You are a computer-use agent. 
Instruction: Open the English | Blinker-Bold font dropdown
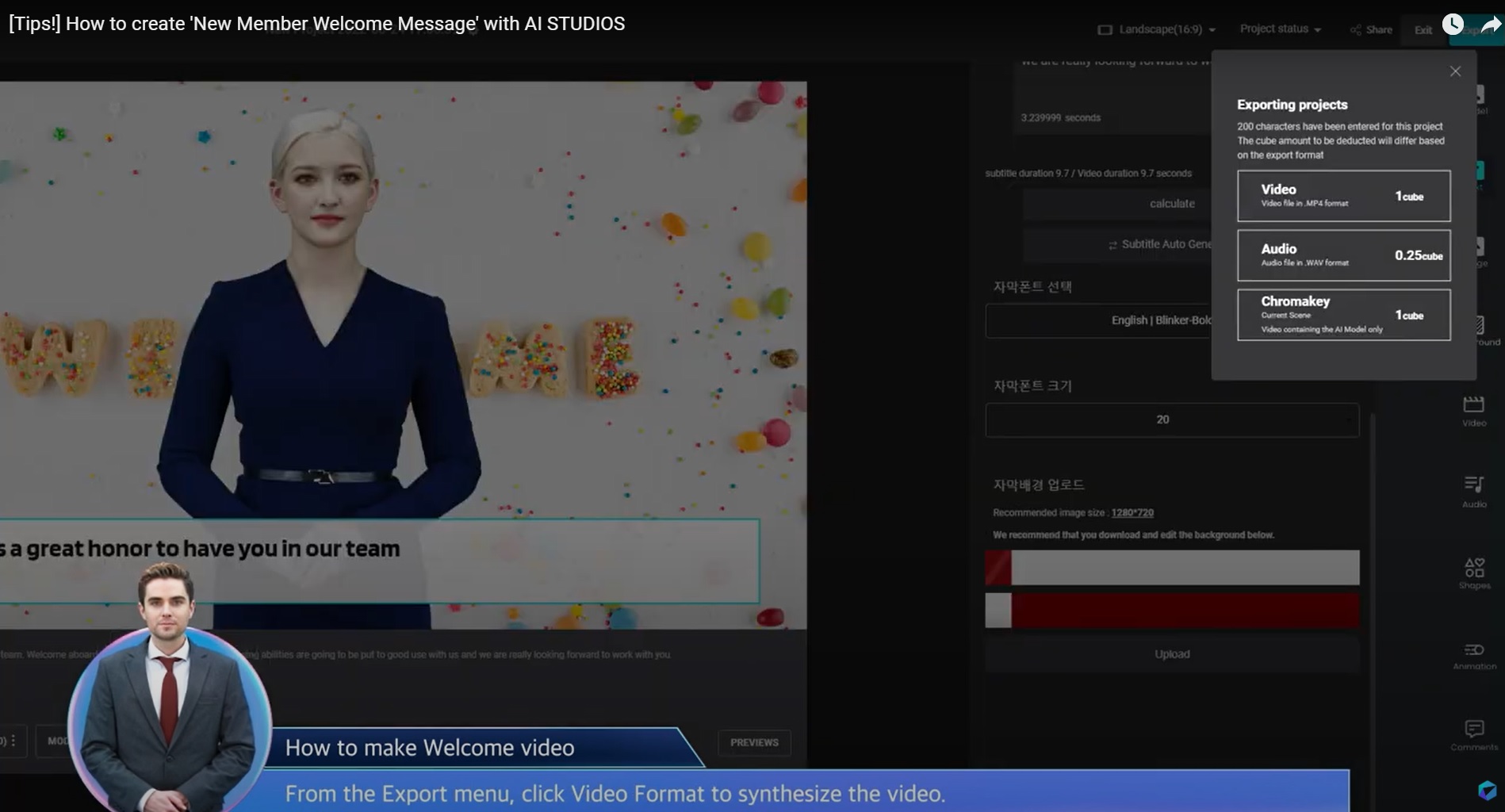pos(1099,320)
